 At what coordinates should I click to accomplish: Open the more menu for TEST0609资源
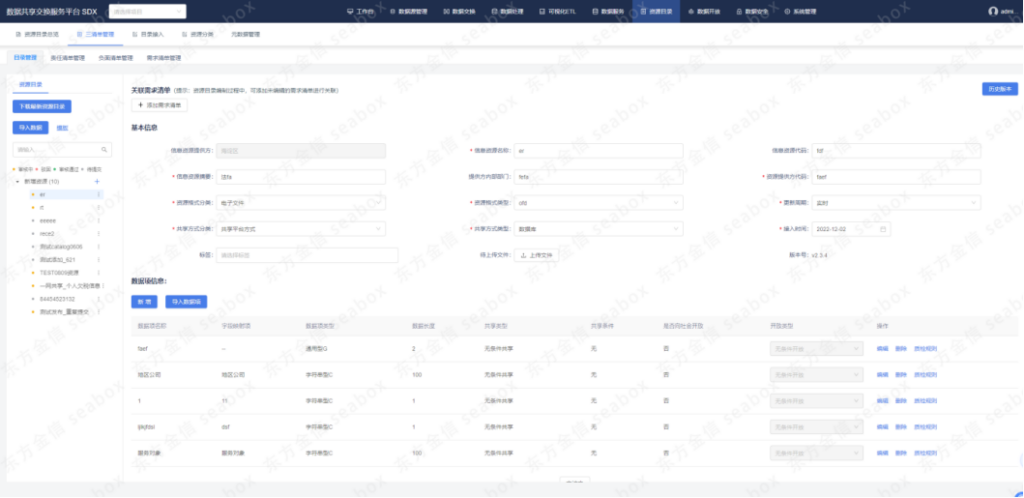pos(99,272)
